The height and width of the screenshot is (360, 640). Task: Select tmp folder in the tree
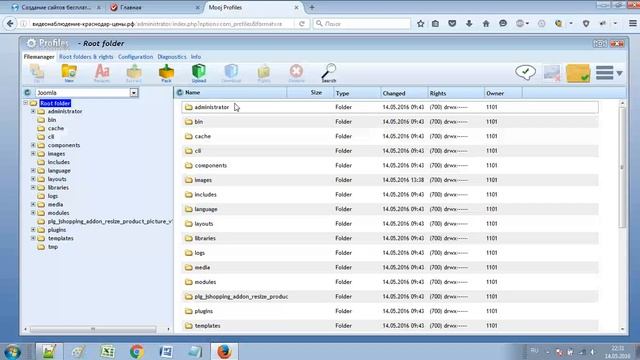click(53, 247)
